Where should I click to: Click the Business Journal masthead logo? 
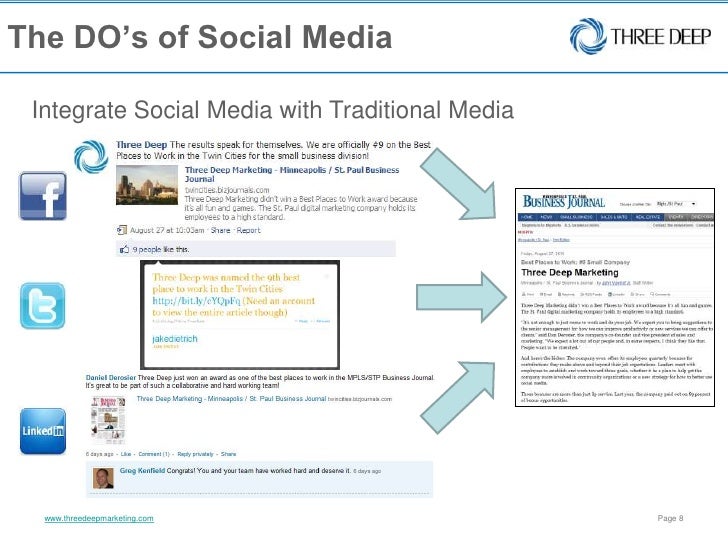564,201
